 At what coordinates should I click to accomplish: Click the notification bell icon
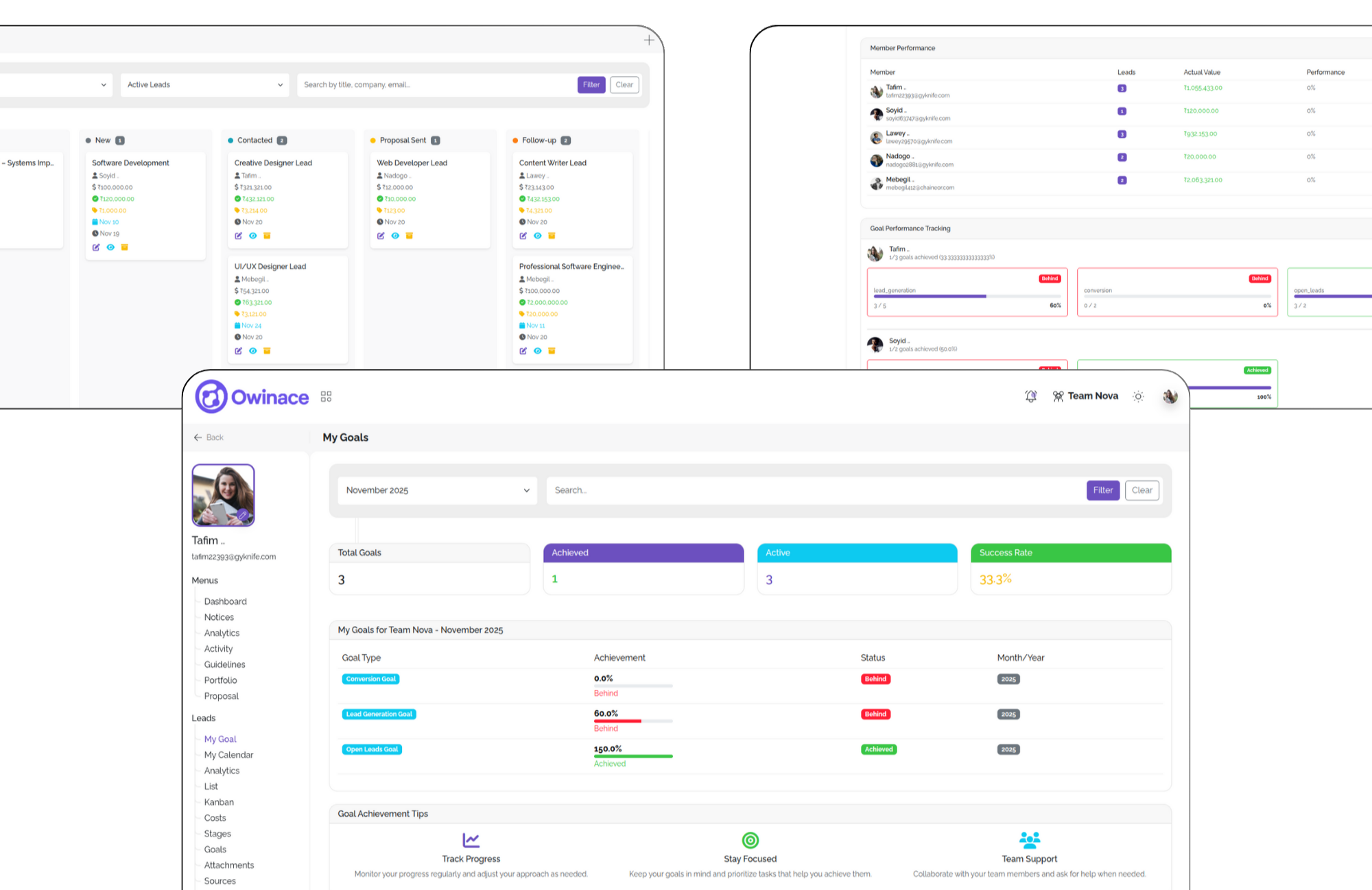click(x=1030, y=396)
